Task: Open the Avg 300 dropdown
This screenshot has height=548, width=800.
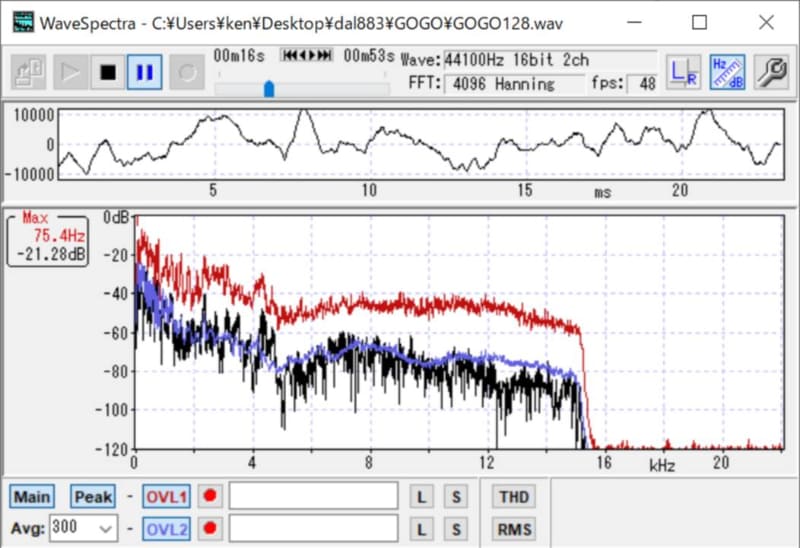Action: pyautogui.click(x=84, y=528)
